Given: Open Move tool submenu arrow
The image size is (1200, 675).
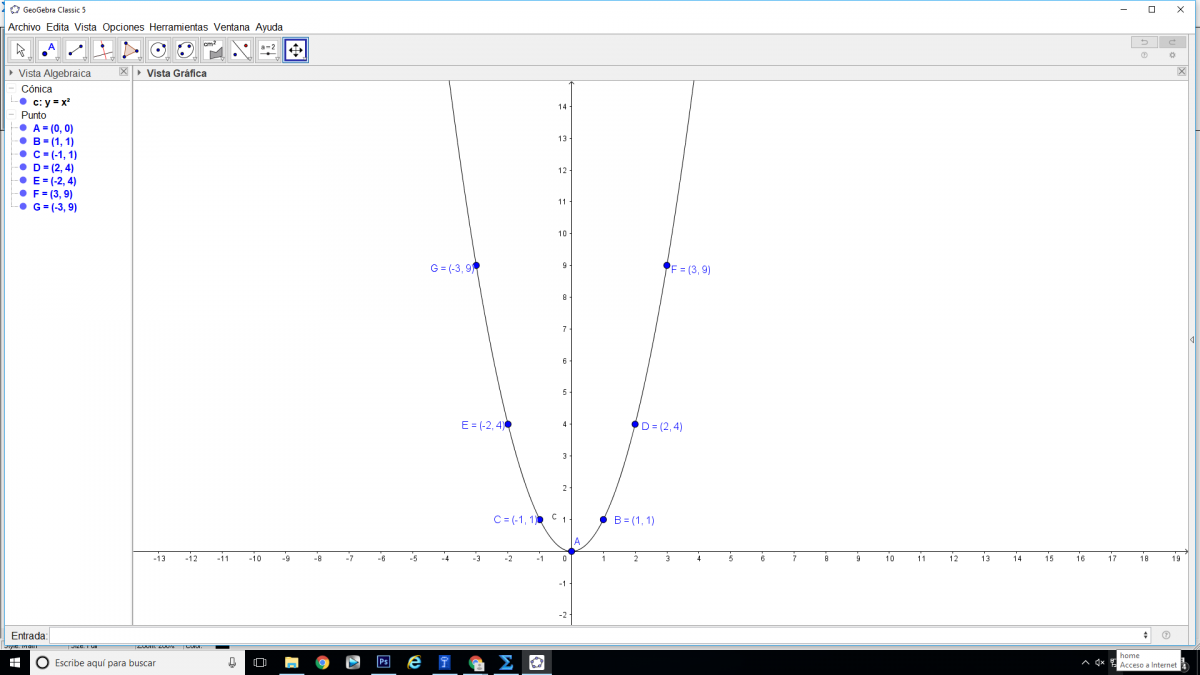Looking at the screenshot, I should [30, 59].
